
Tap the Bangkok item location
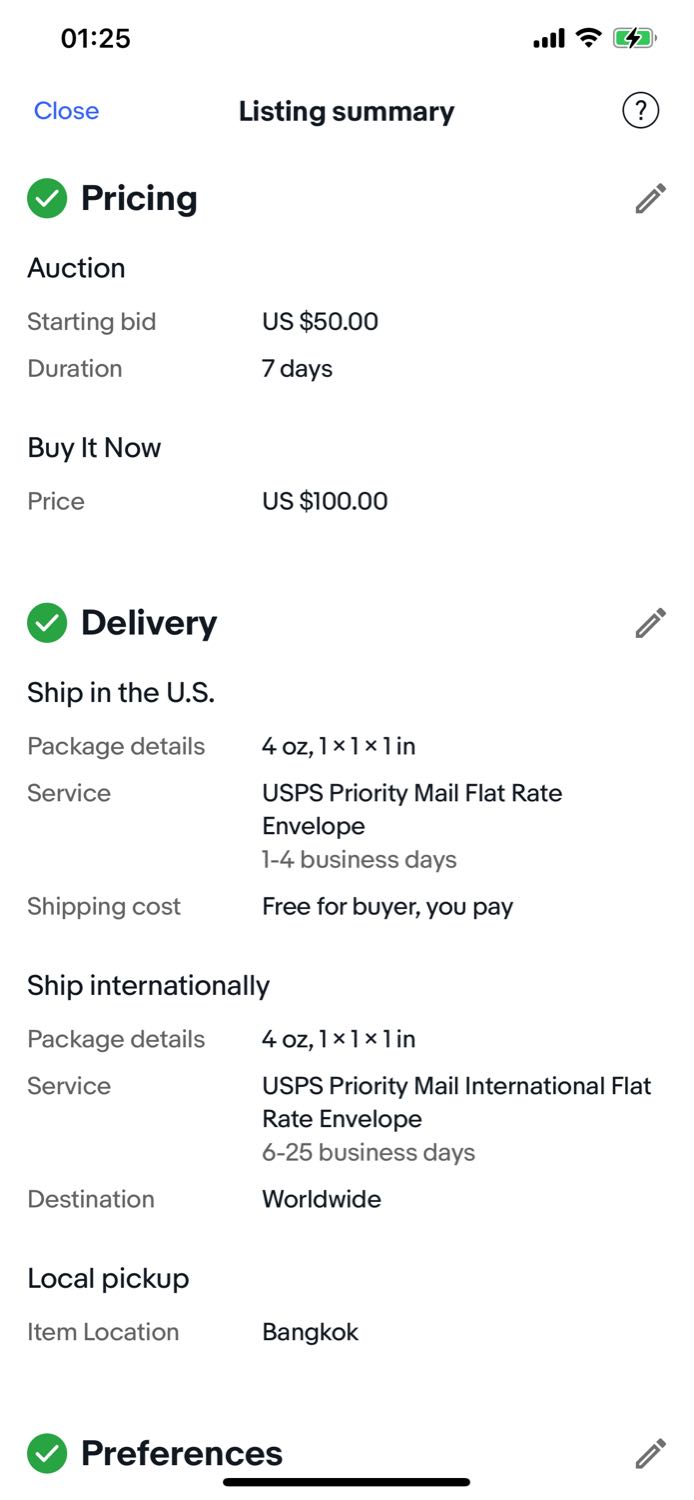point(310,1332)
